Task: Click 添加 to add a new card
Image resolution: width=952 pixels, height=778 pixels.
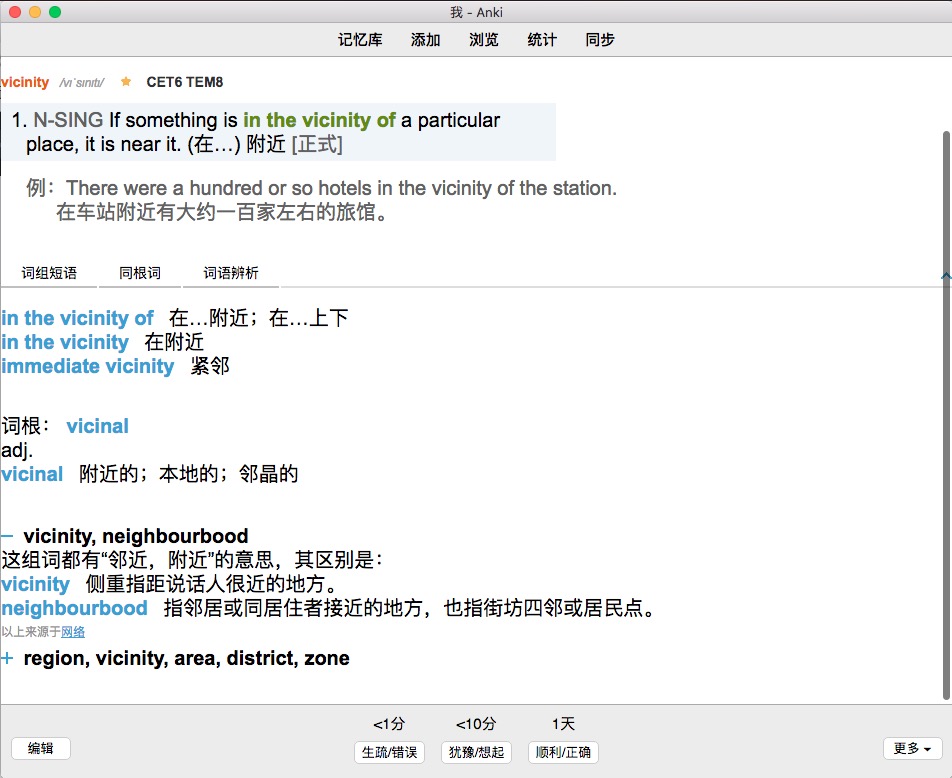Action: click(425, 40)
